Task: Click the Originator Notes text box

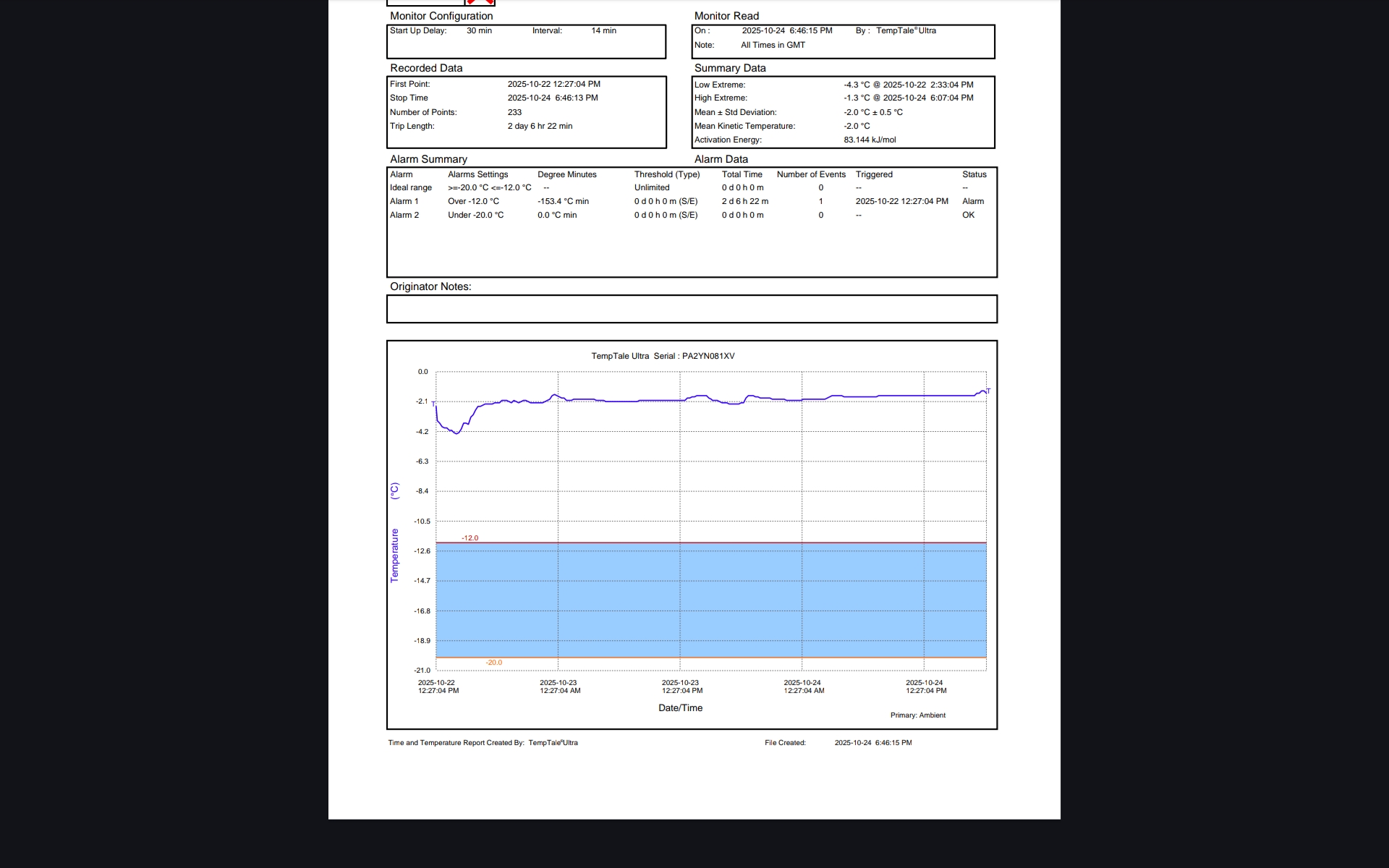Action: pyautogui.click(x=691, y=309)
